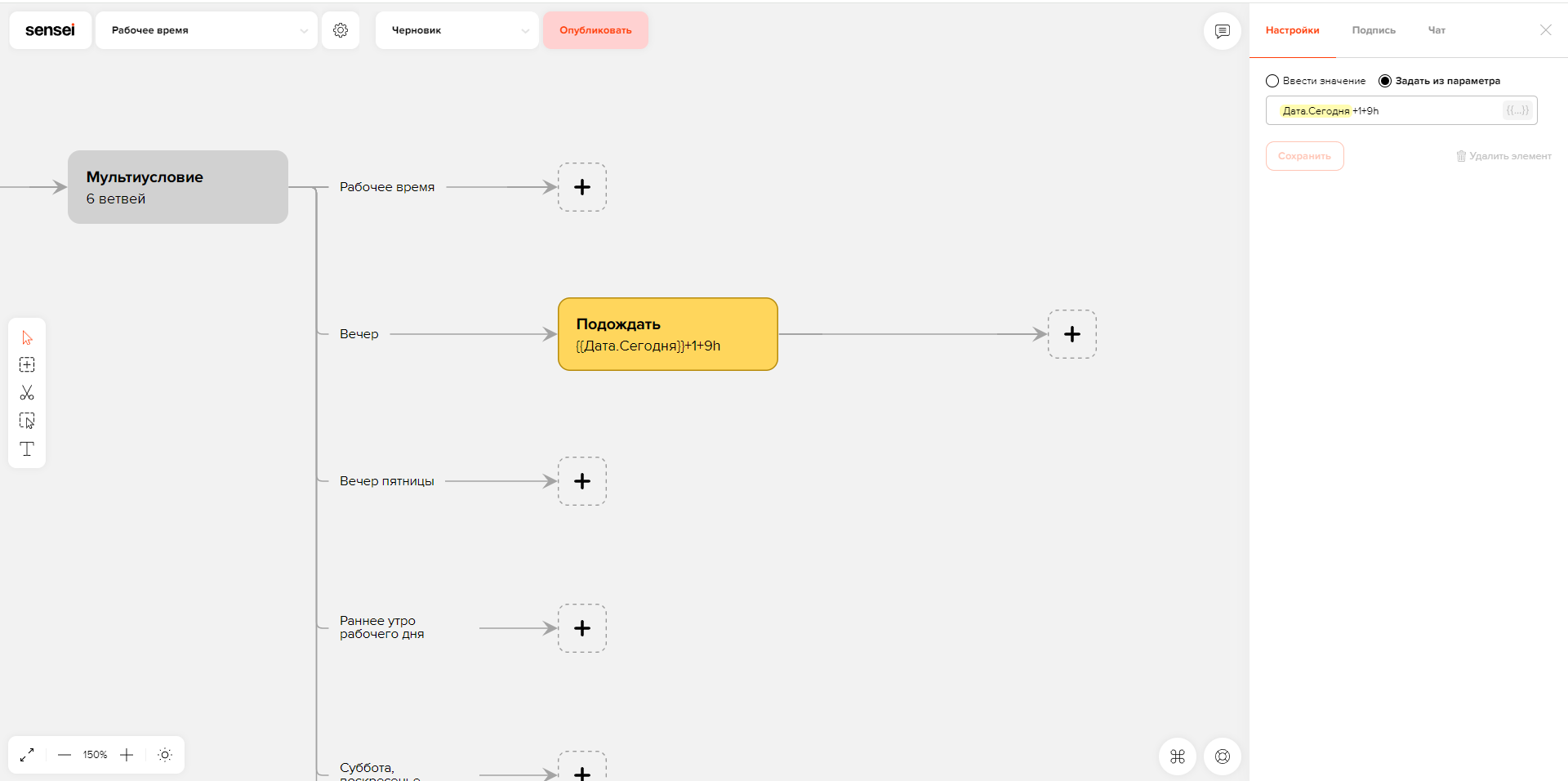Toggle the light theme sun icon
Image resolution: width=1568 pixels, height=781 pixels.
pos(165,755)
